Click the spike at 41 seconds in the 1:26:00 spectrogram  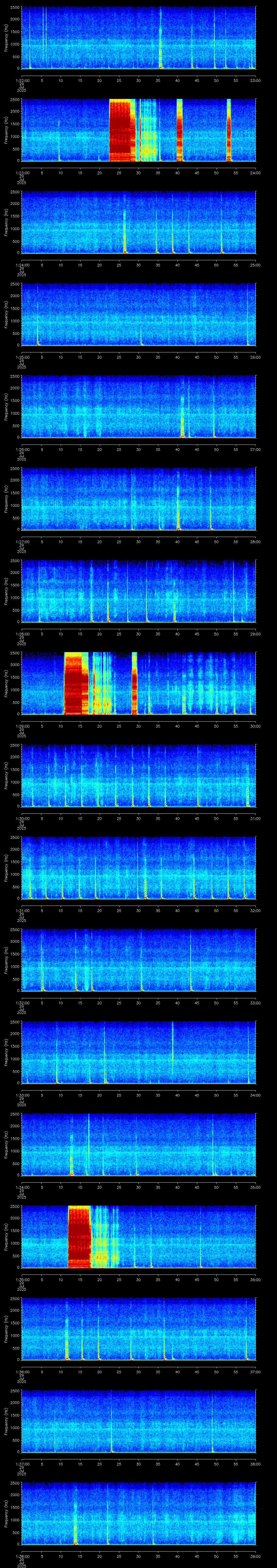[183, 417]
